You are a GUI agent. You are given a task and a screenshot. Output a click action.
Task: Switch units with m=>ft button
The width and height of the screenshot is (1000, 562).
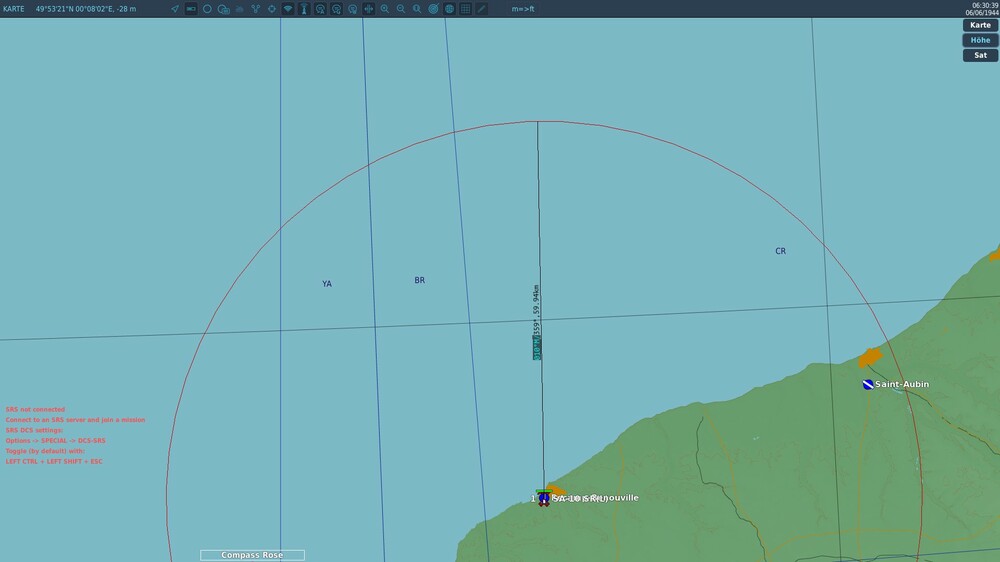[x=523, y=9]
